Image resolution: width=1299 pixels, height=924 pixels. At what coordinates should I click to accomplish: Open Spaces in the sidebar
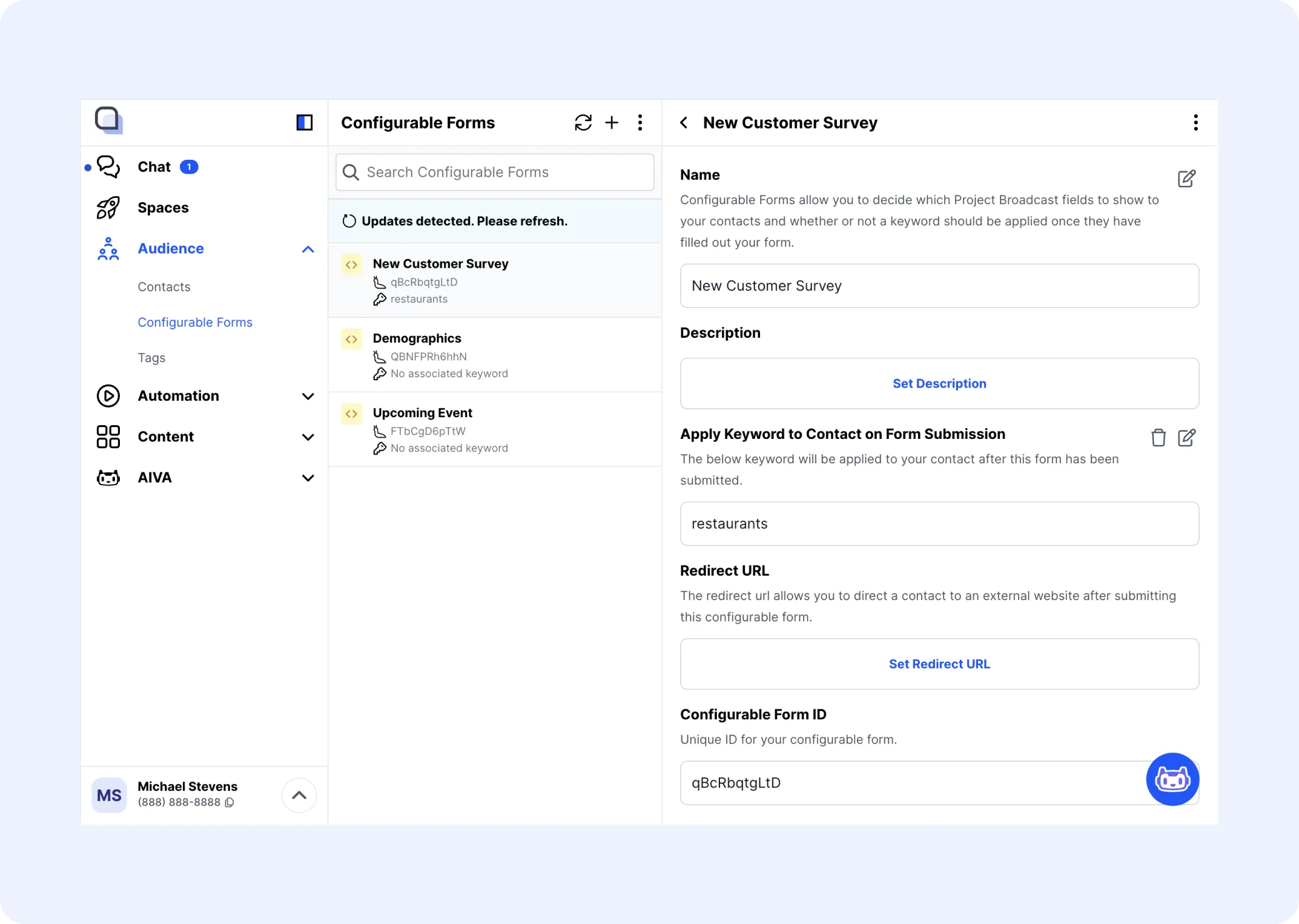(x=163, y=207)
